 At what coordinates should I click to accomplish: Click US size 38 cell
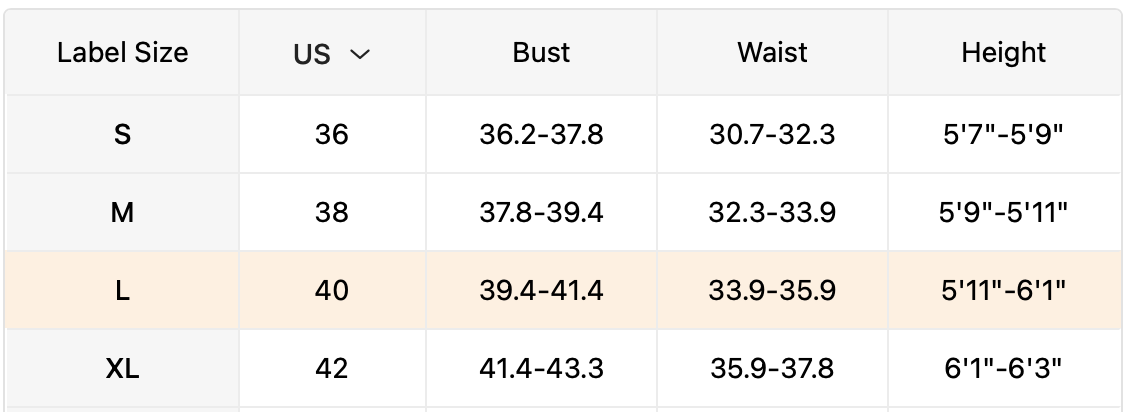tap(331, 212)
